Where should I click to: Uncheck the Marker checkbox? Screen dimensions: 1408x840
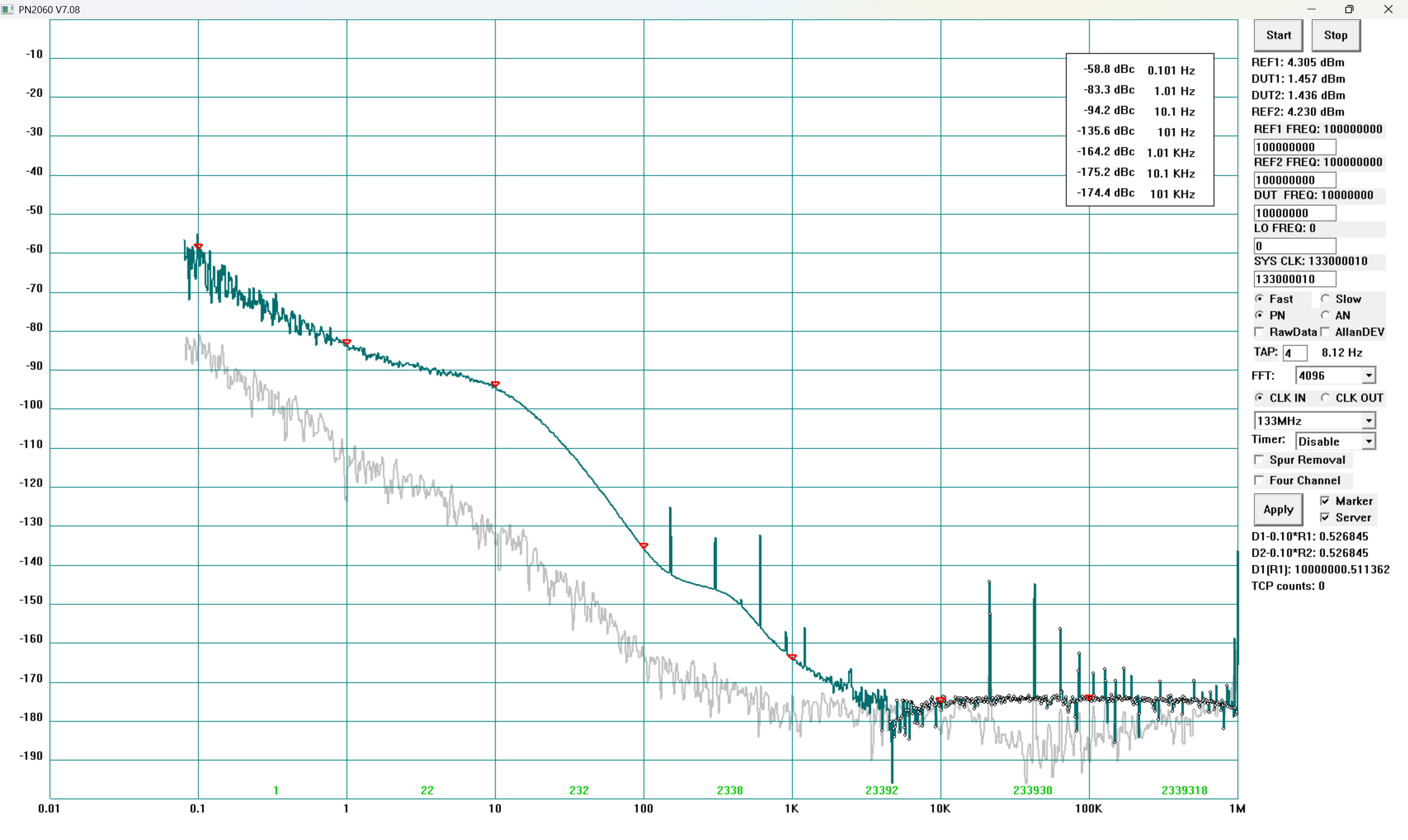1325,501
